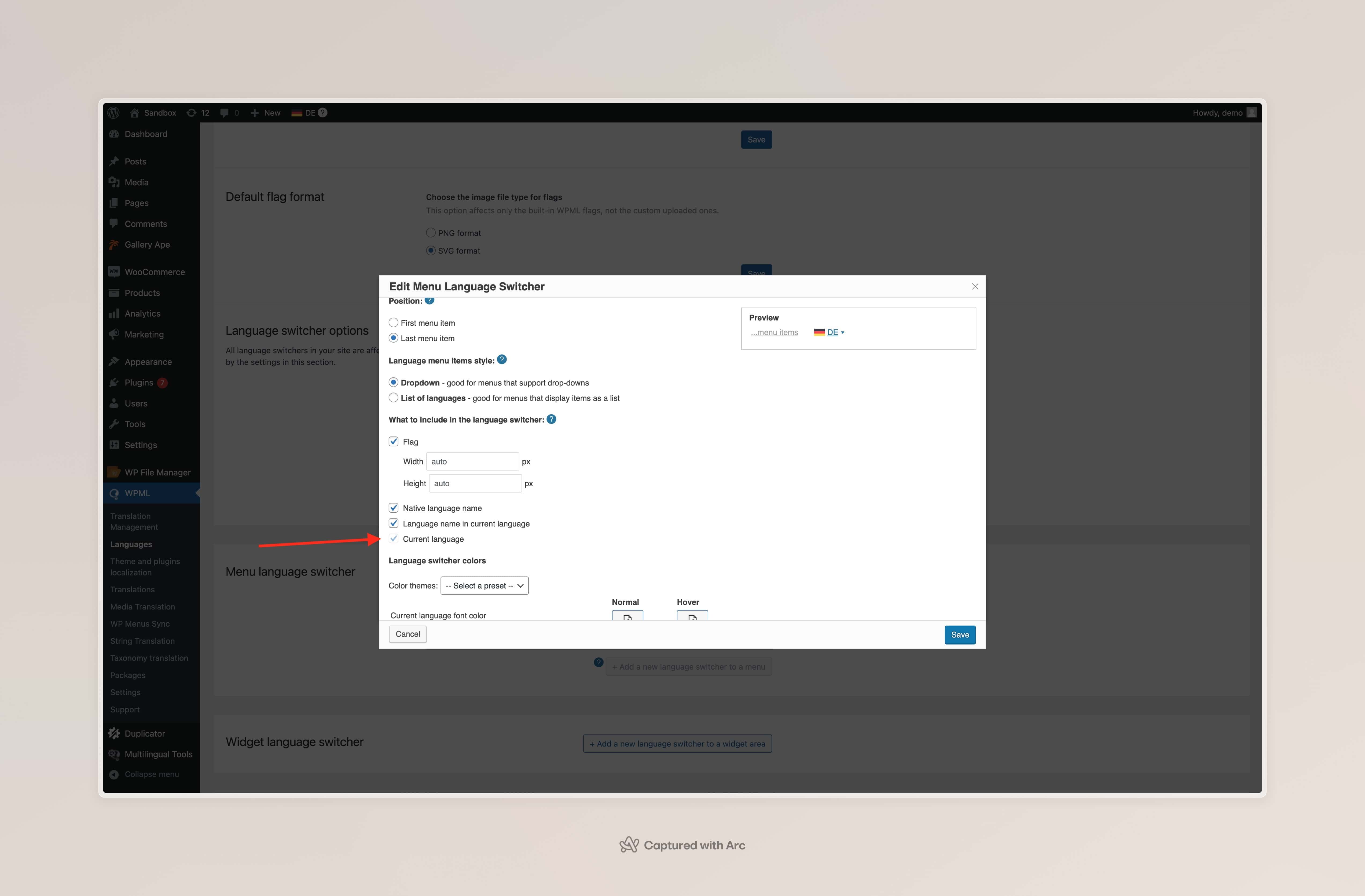This screenshot has width=1365, height=896.
Task: Toggle the Flag checkbox
Action: [x=394, y=441]
